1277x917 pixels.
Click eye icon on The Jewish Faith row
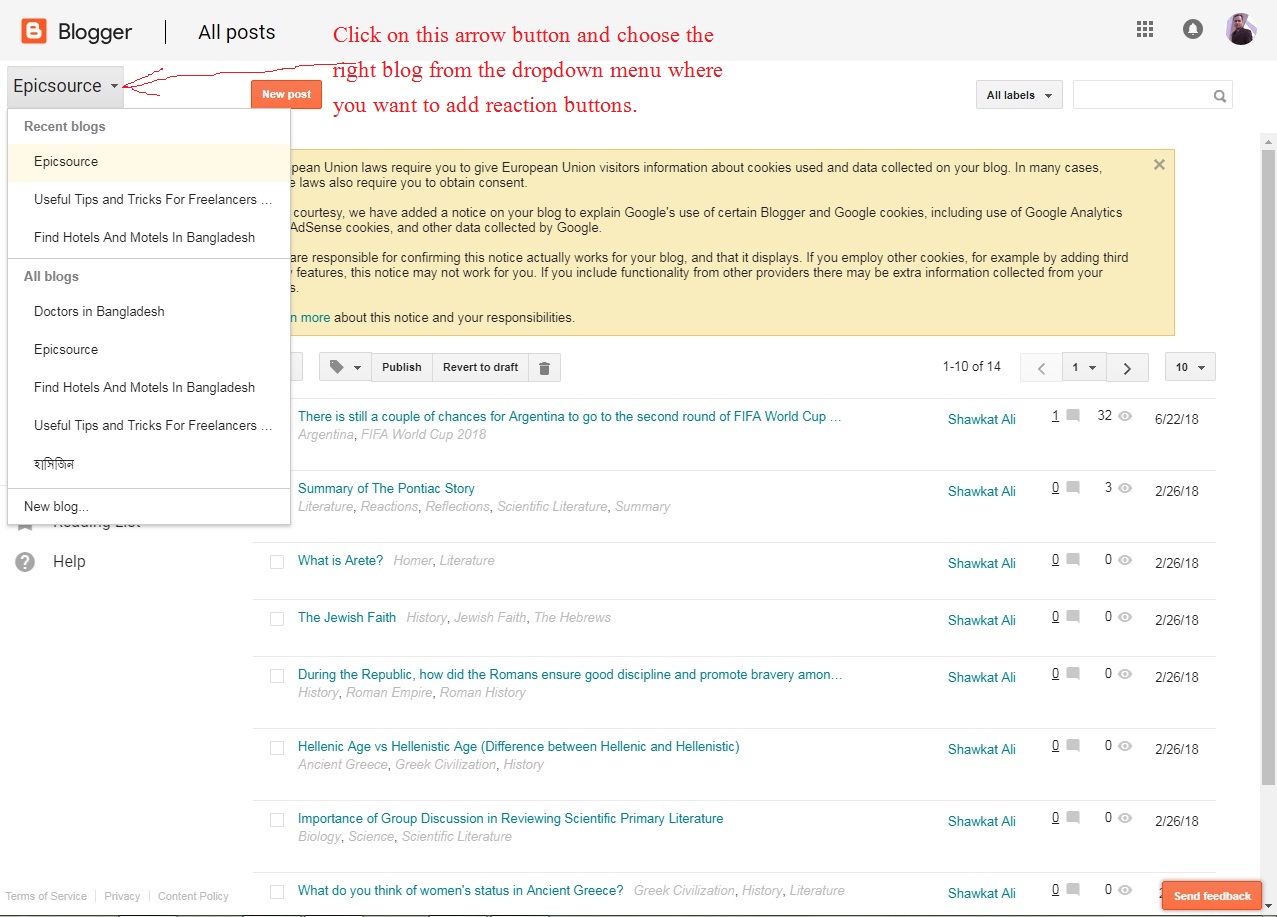pos(1125,617)
